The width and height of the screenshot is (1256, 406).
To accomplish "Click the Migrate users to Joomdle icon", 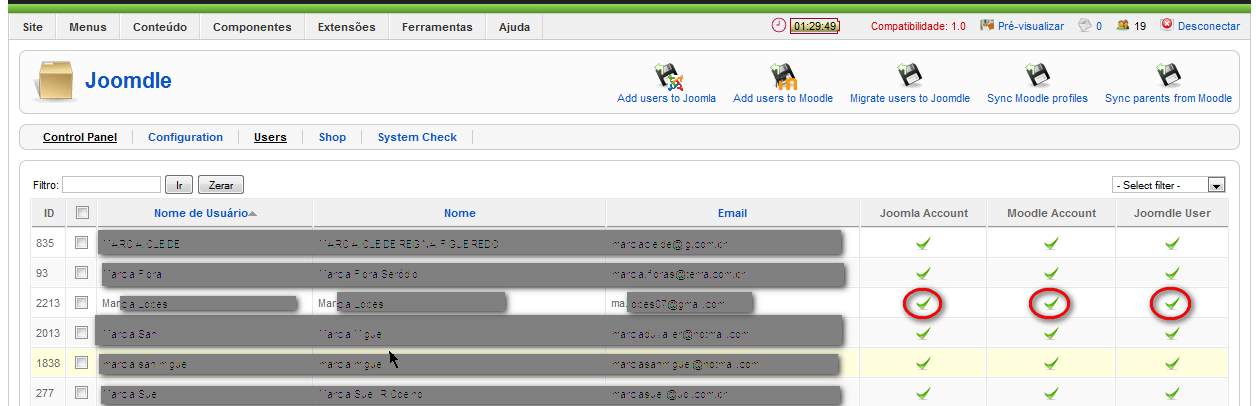I will (909, 77).
